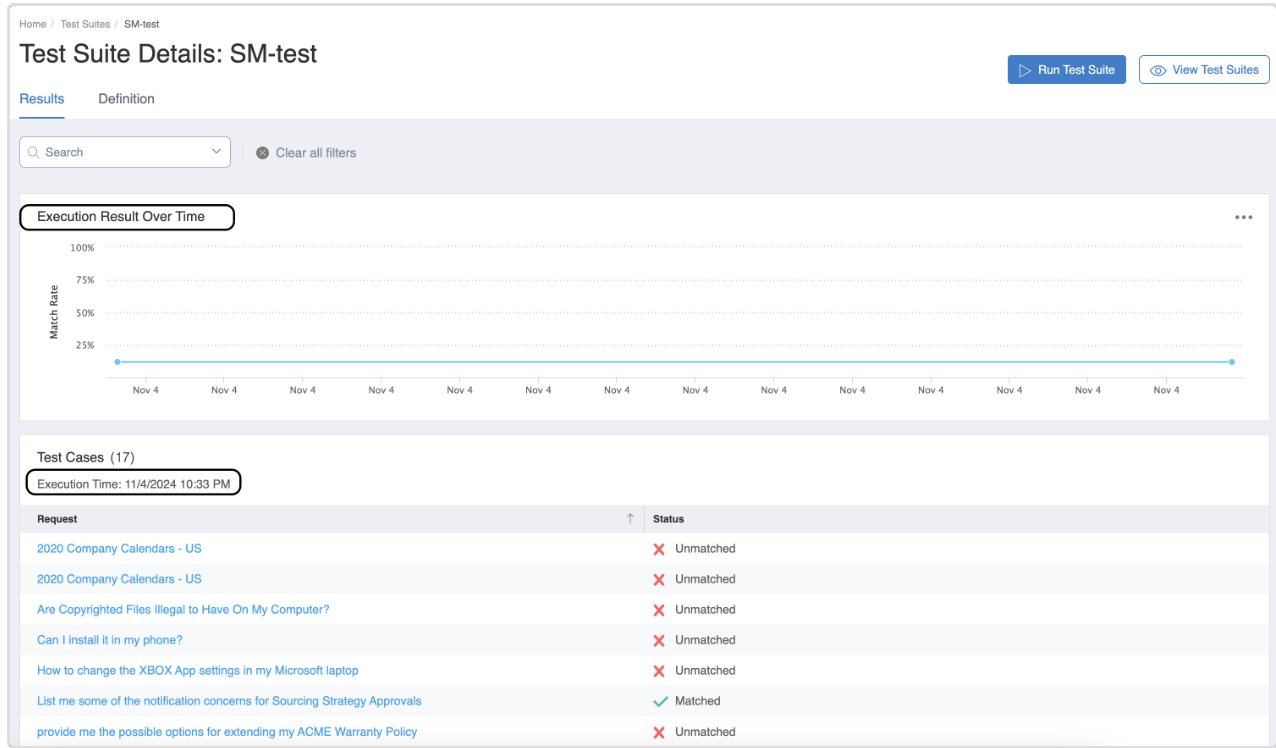Switch to the Definition tab
Viewport: 1276px width, 748px height.
(126, 99)
